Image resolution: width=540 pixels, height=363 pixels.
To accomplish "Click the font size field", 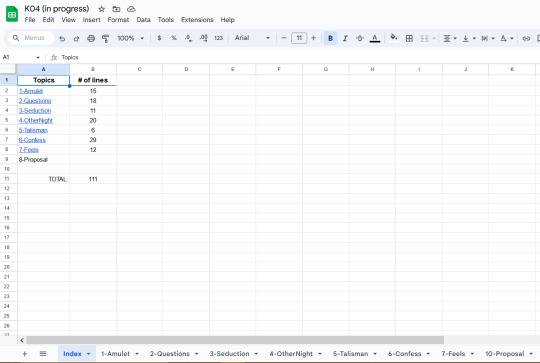I will [x=299, y=38].
